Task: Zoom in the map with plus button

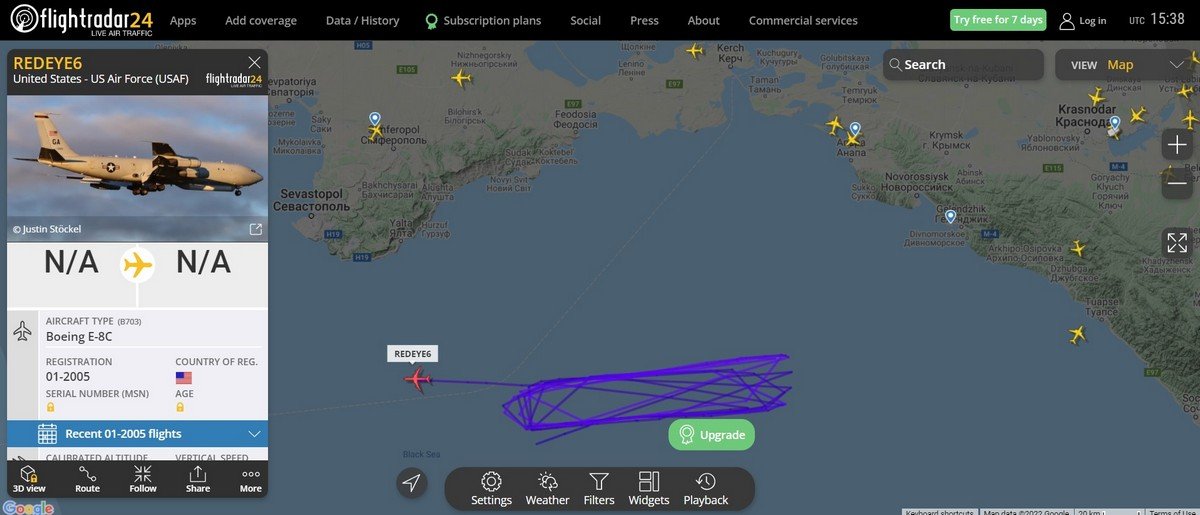Action: coord(1177,145)
